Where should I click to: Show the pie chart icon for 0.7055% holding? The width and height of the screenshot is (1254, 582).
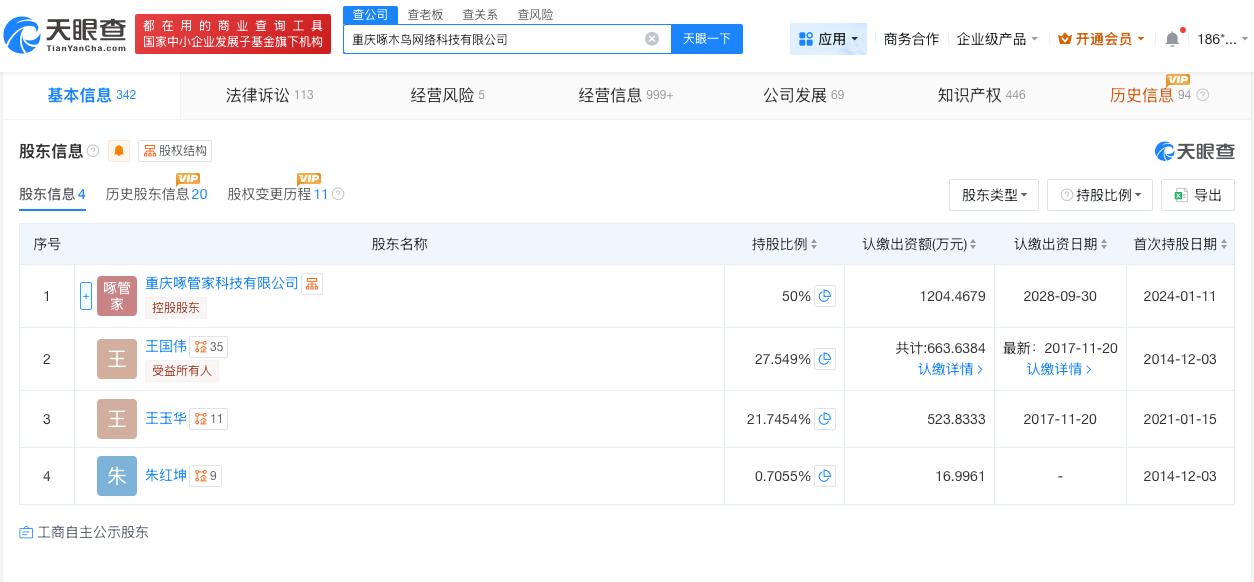tap(825, 476)
